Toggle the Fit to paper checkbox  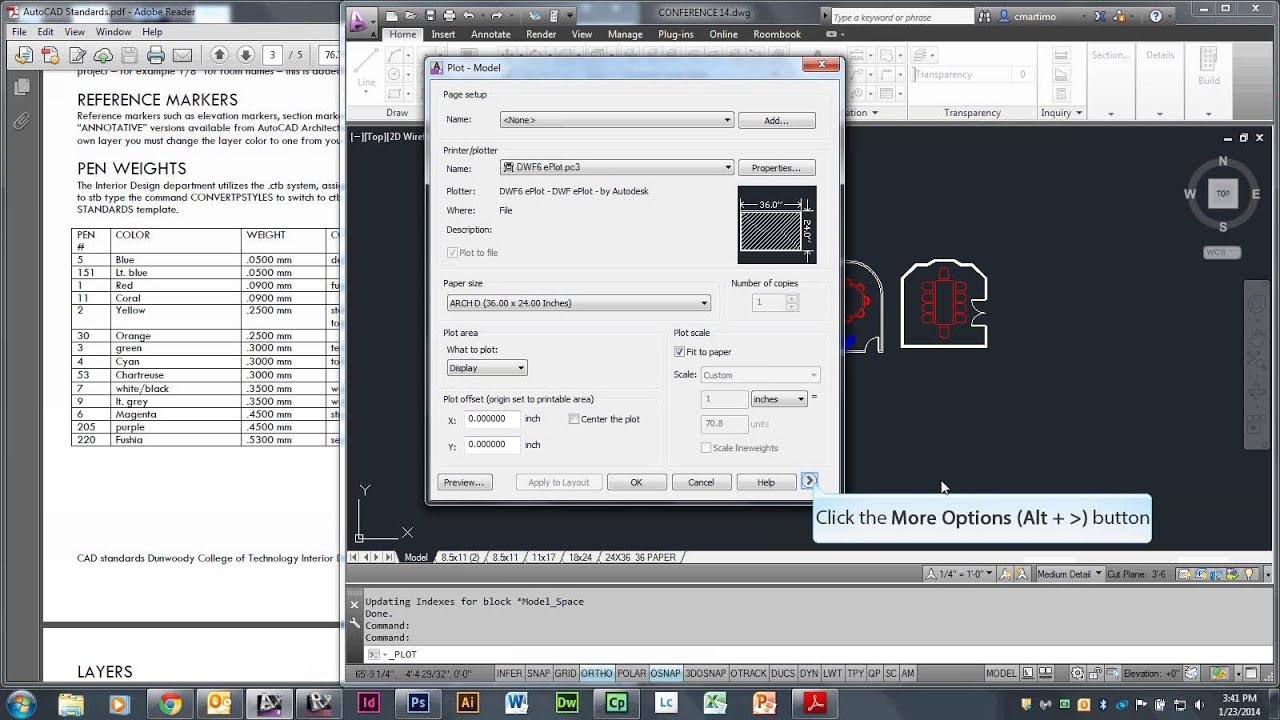(679, 352)
